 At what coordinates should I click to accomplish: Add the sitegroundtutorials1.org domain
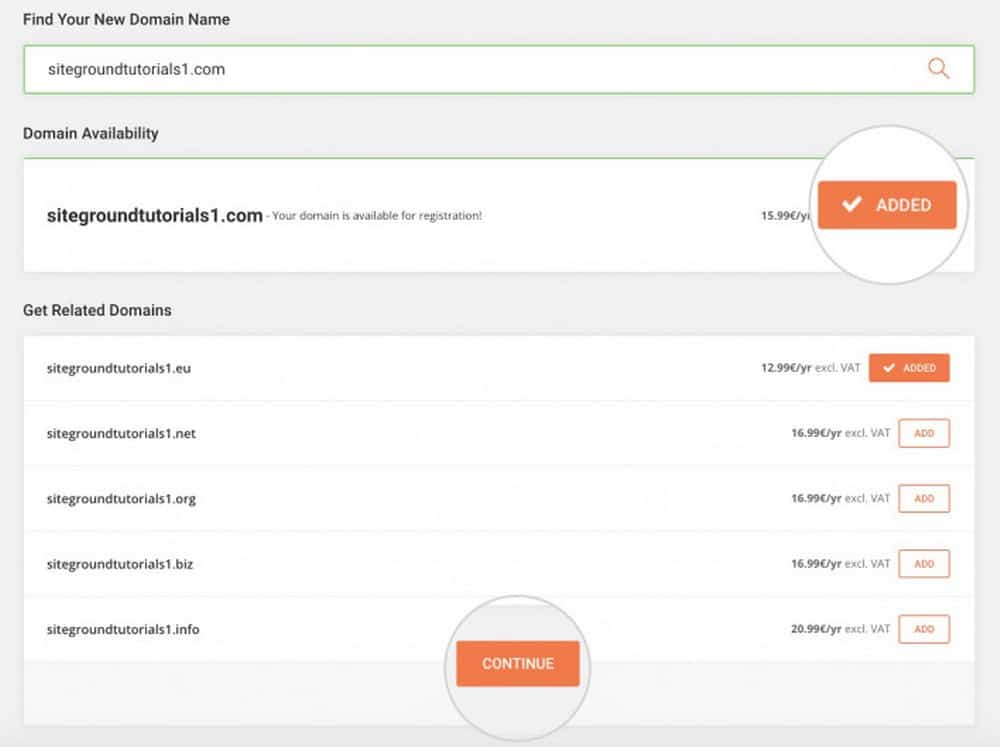924,498
